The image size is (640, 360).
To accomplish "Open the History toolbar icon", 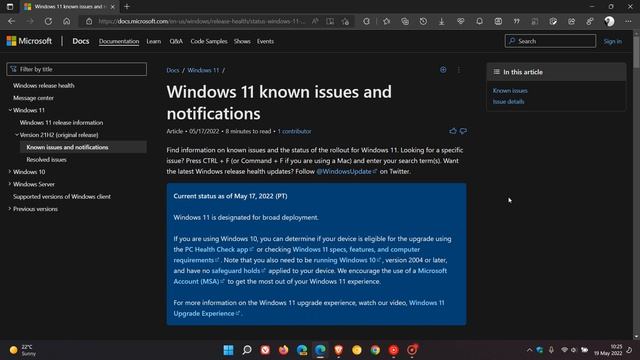I will click(423, 21).
